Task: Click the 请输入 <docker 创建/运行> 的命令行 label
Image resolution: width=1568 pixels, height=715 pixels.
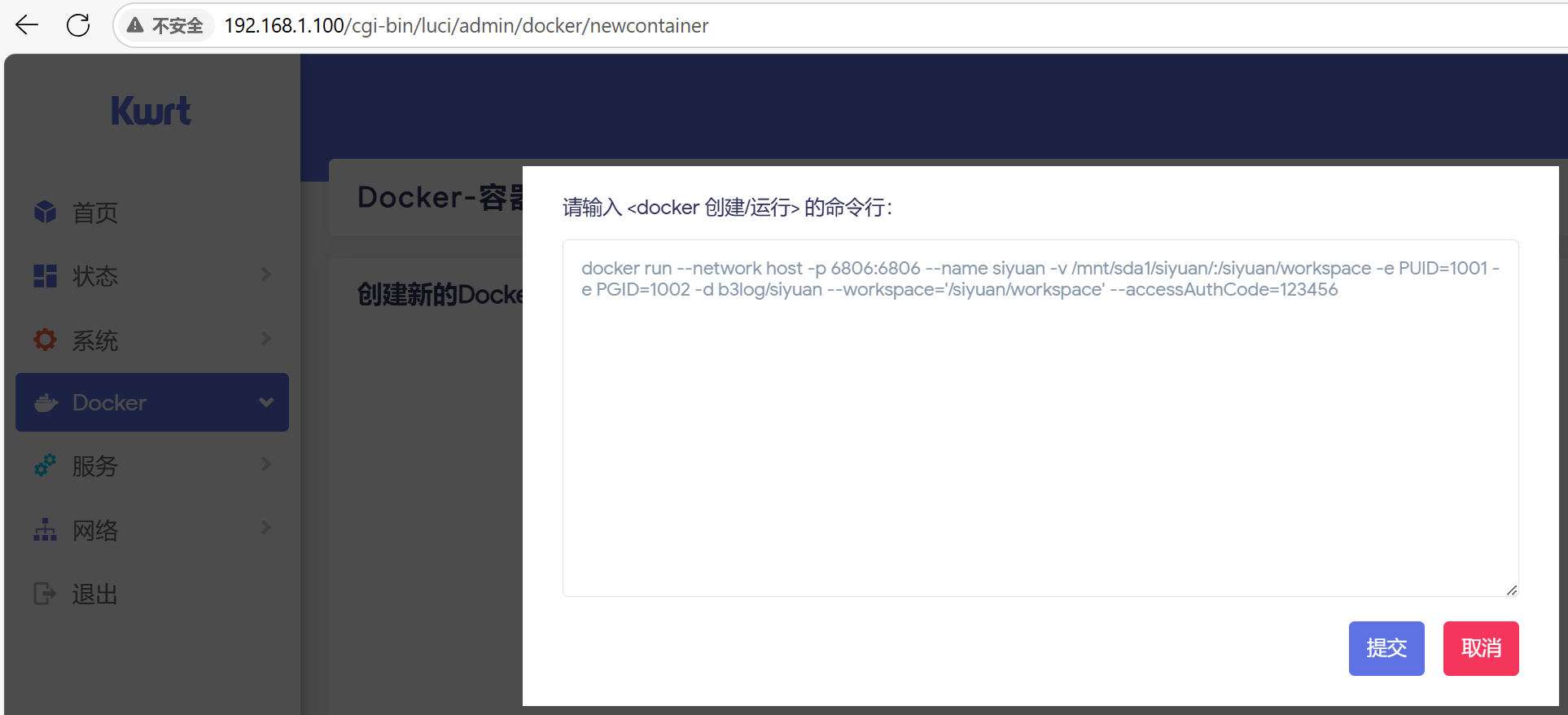Action: [x=727, y=208]
